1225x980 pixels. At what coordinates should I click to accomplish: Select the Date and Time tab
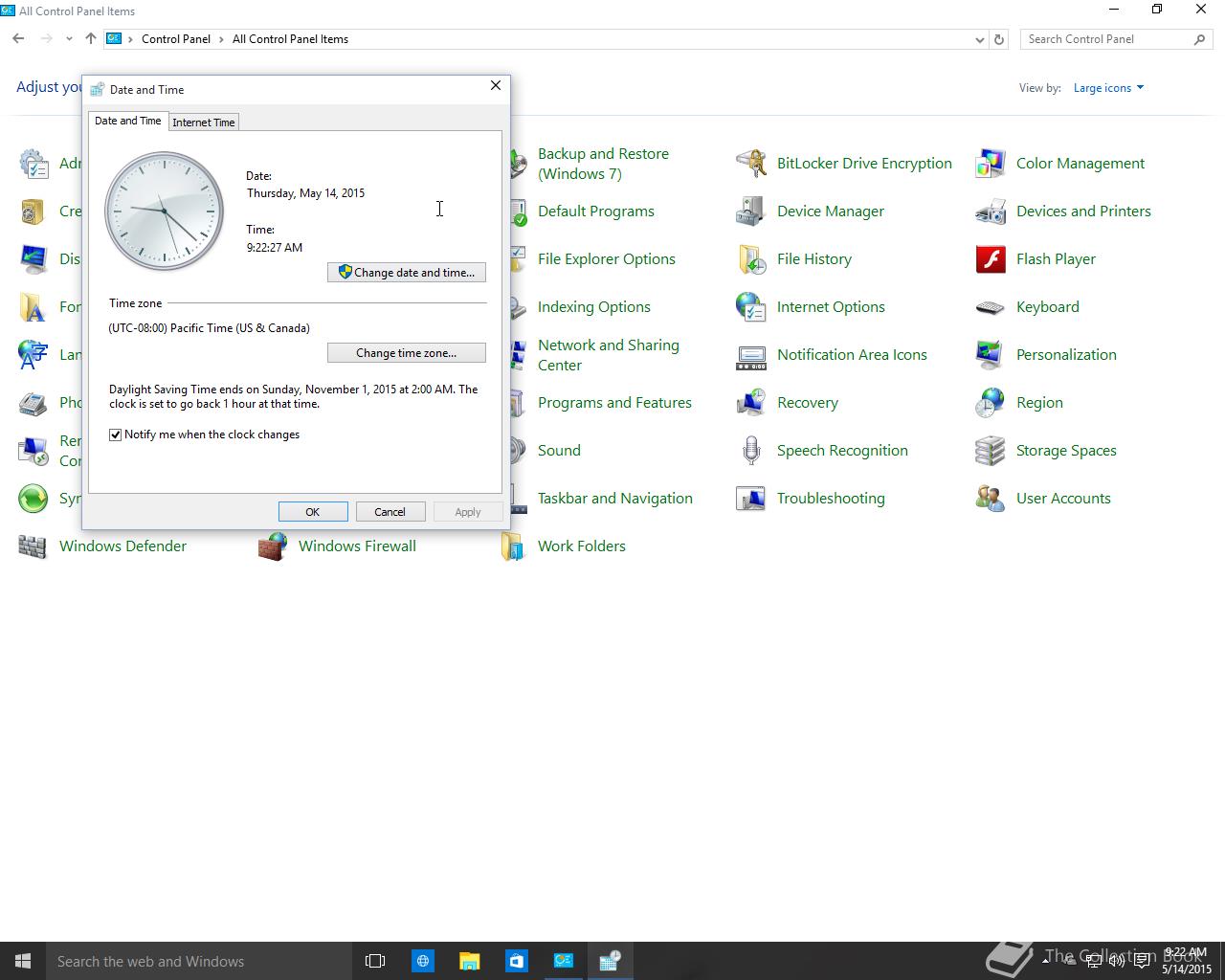127,121
